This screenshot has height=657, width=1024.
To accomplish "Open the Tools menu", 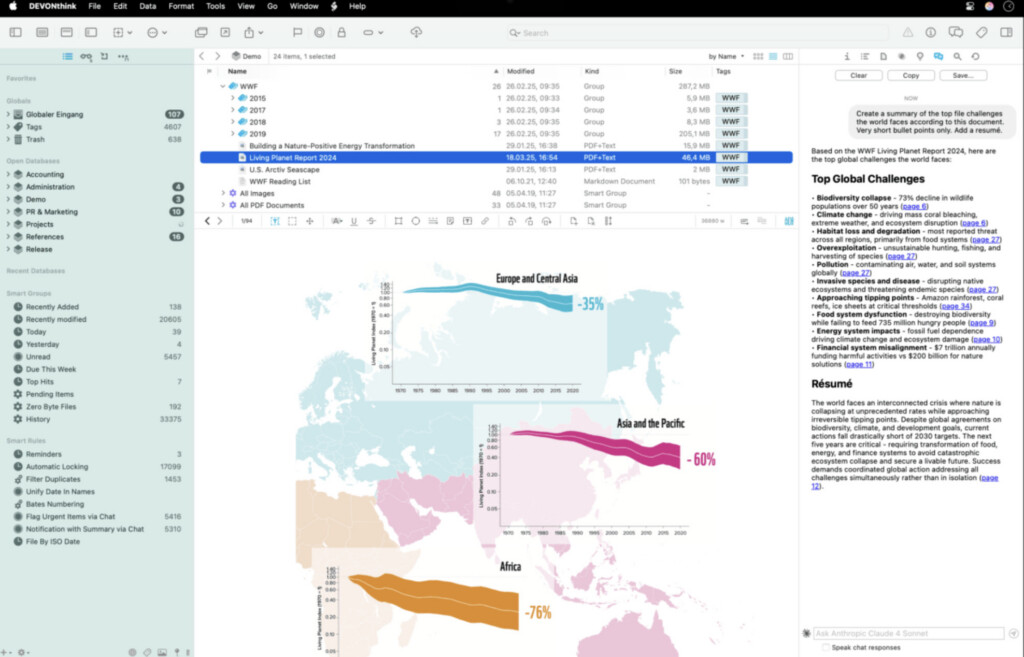I will (x=215, y=7).
